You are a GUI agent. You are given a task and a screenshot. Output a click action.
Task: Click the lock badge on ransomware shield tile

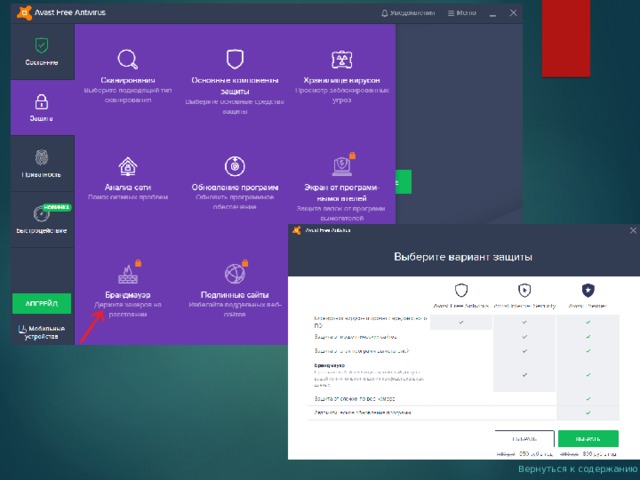pos(352,156)
